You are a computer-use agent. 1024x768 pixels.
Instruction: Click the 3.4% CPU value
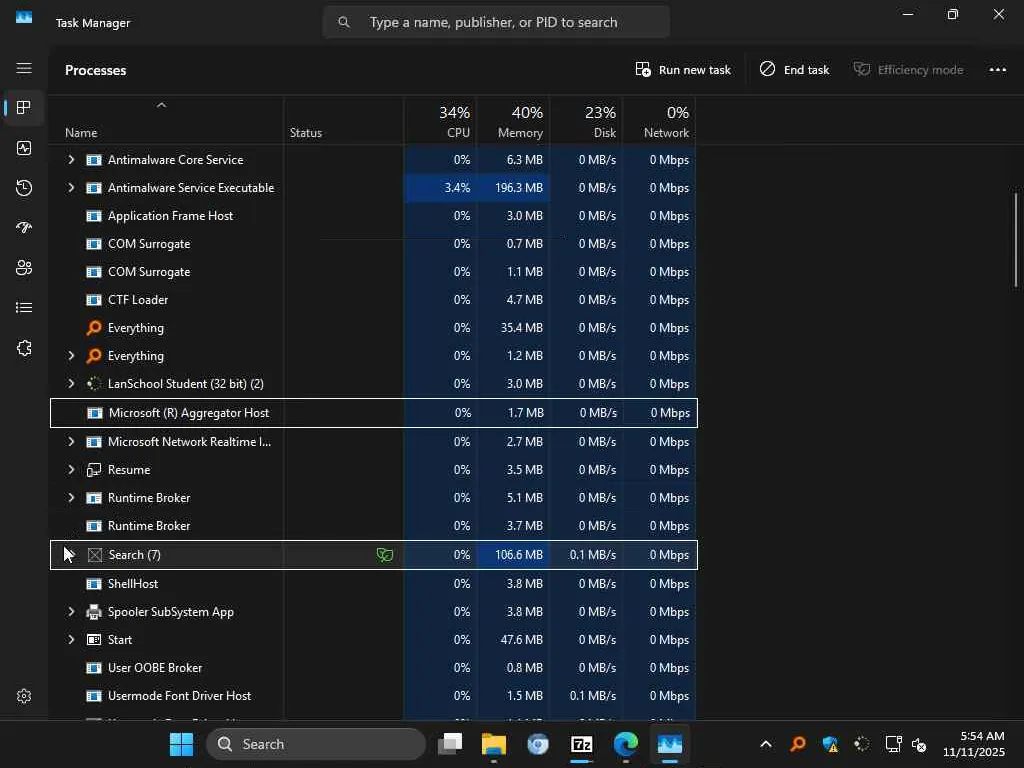point(457,188)
